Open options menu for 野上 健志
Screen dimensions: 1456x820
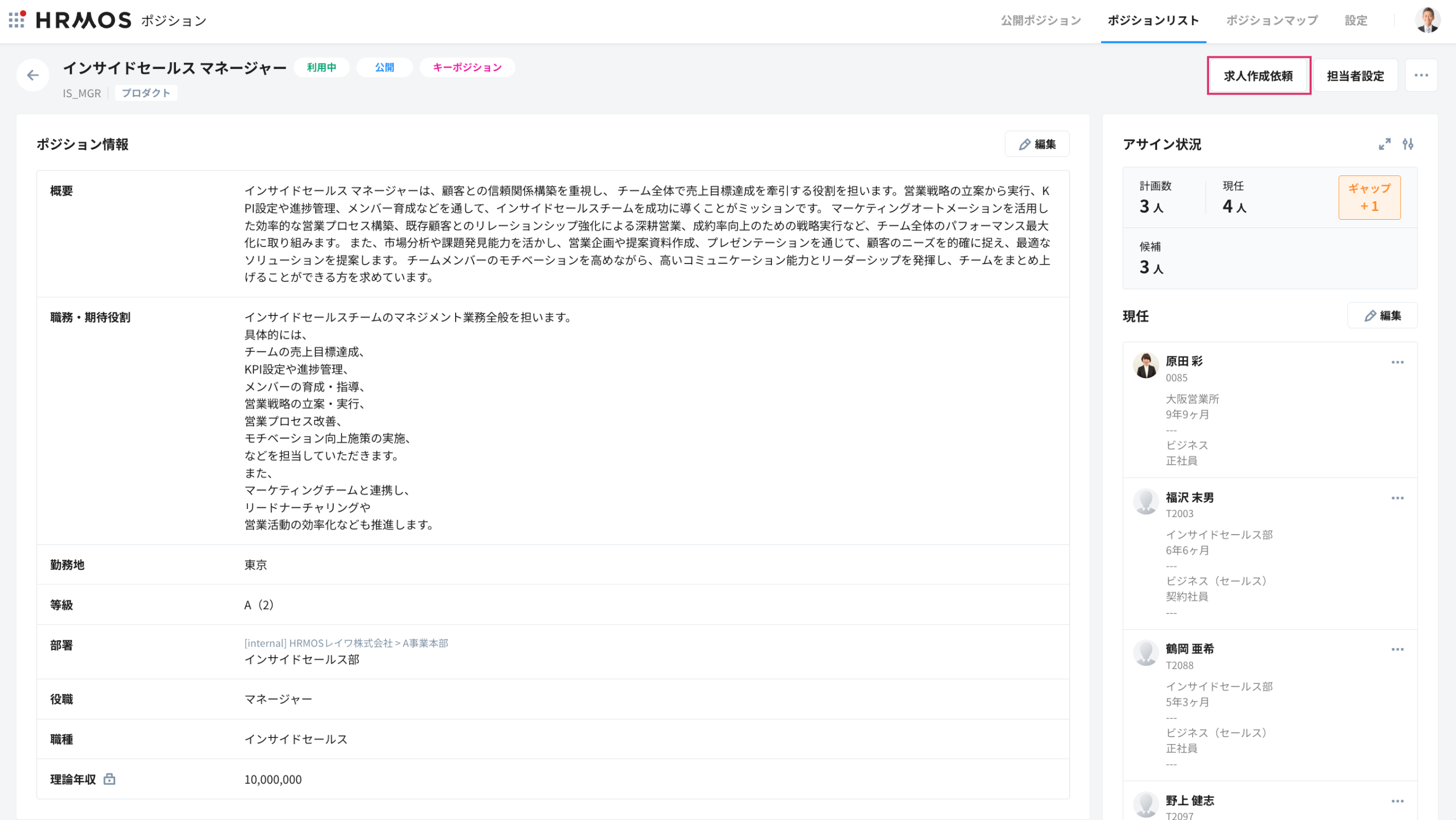(1397, 801)
